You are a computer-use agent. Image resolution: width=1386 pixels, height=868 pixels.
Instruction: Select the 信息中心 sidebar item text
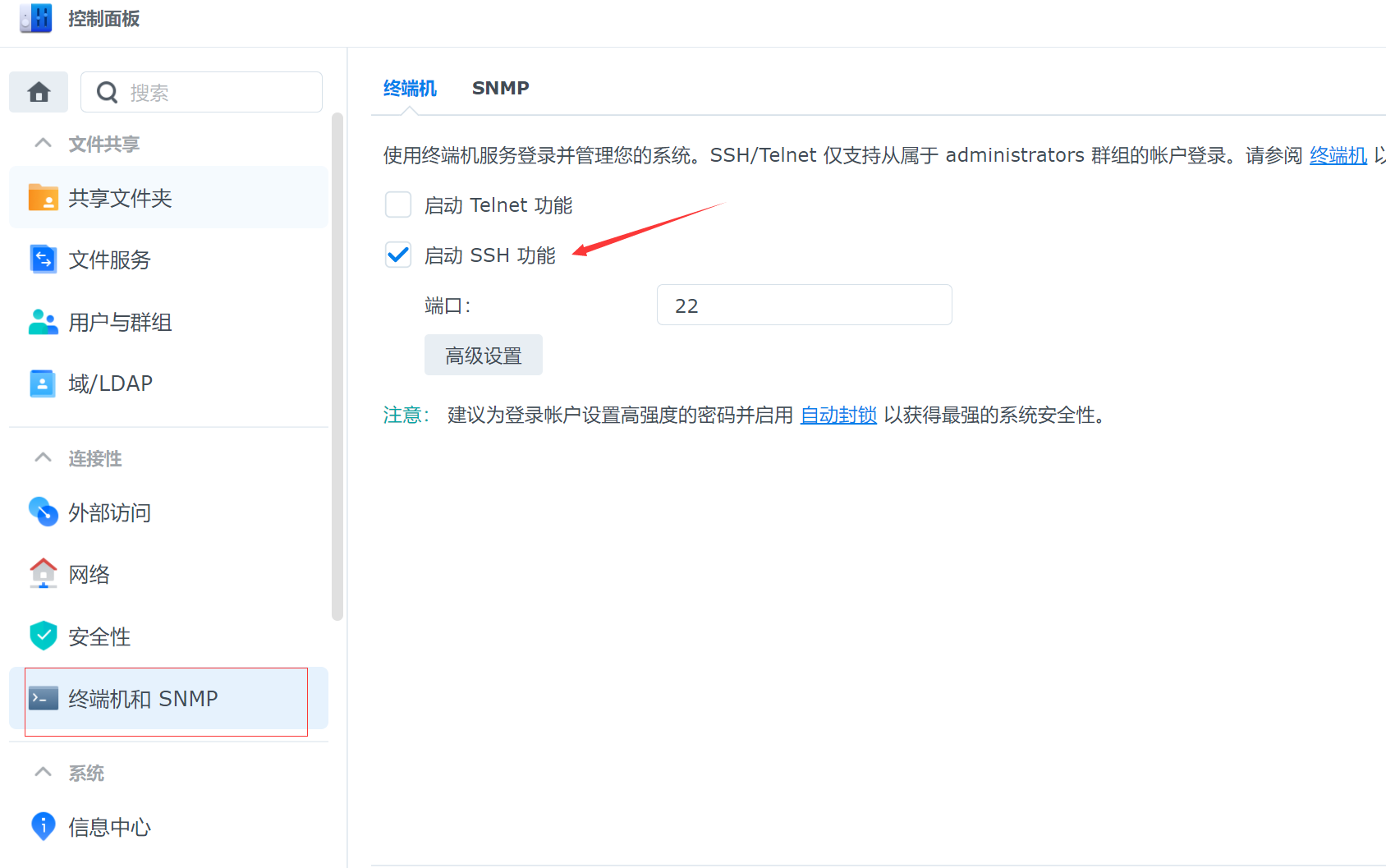(109, 827)
